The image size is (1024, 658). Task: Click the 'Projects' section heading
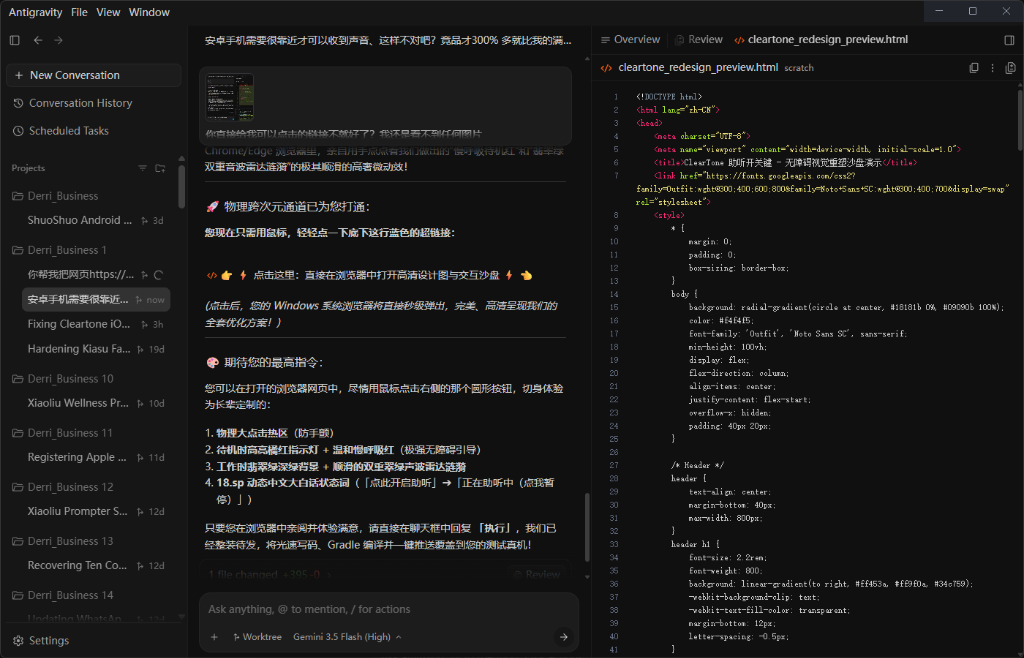28,168
